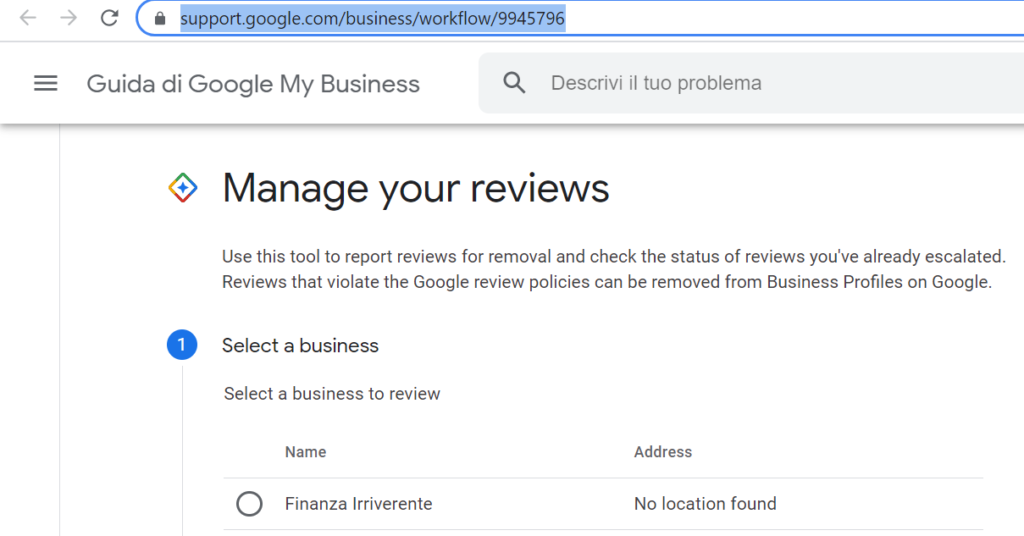The height and width of the screenshot is (536, 1024).
Task: Click the magnifier search icon
Action: (514, 83)
